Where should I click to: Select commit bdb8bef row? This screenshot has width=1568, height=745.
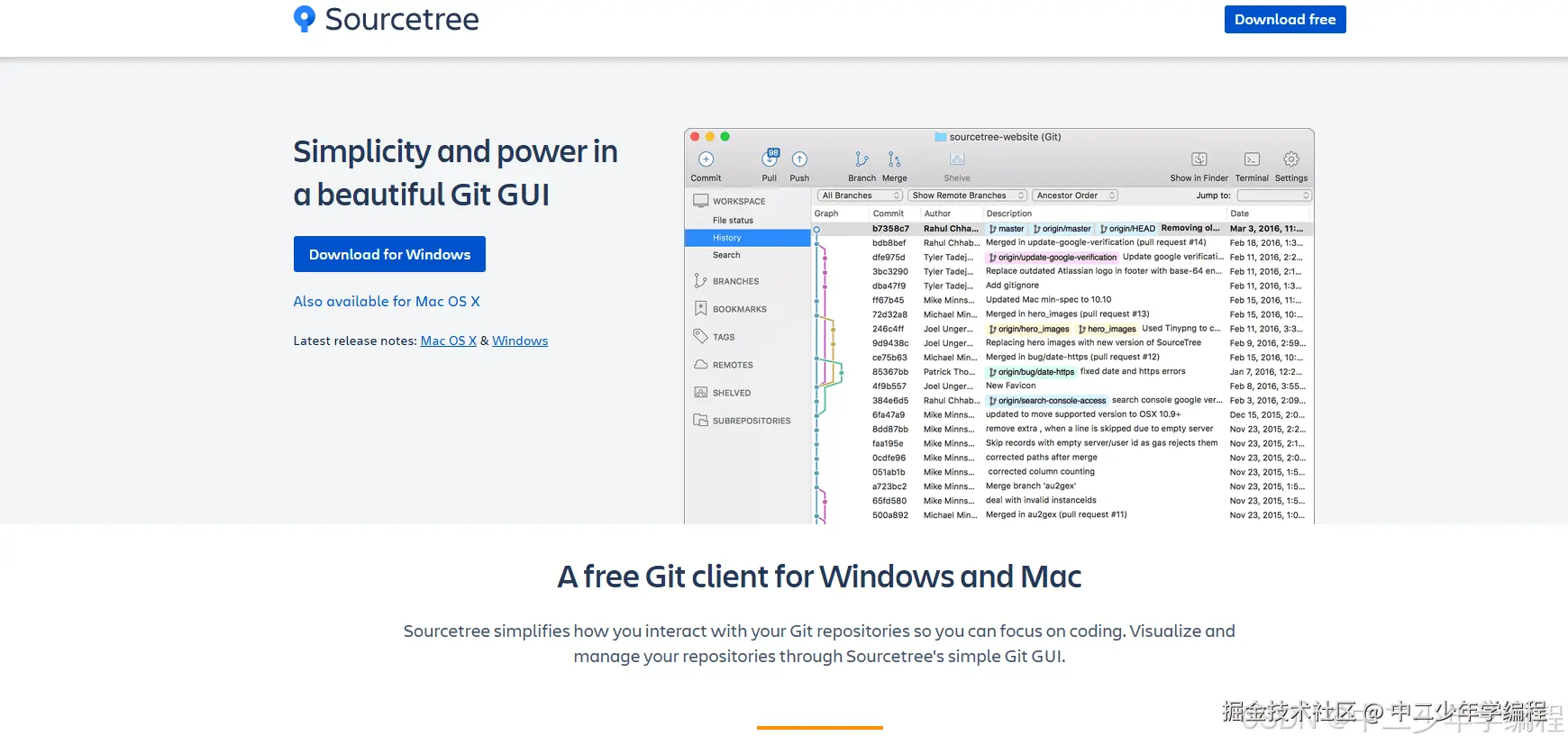[1062, 242]
